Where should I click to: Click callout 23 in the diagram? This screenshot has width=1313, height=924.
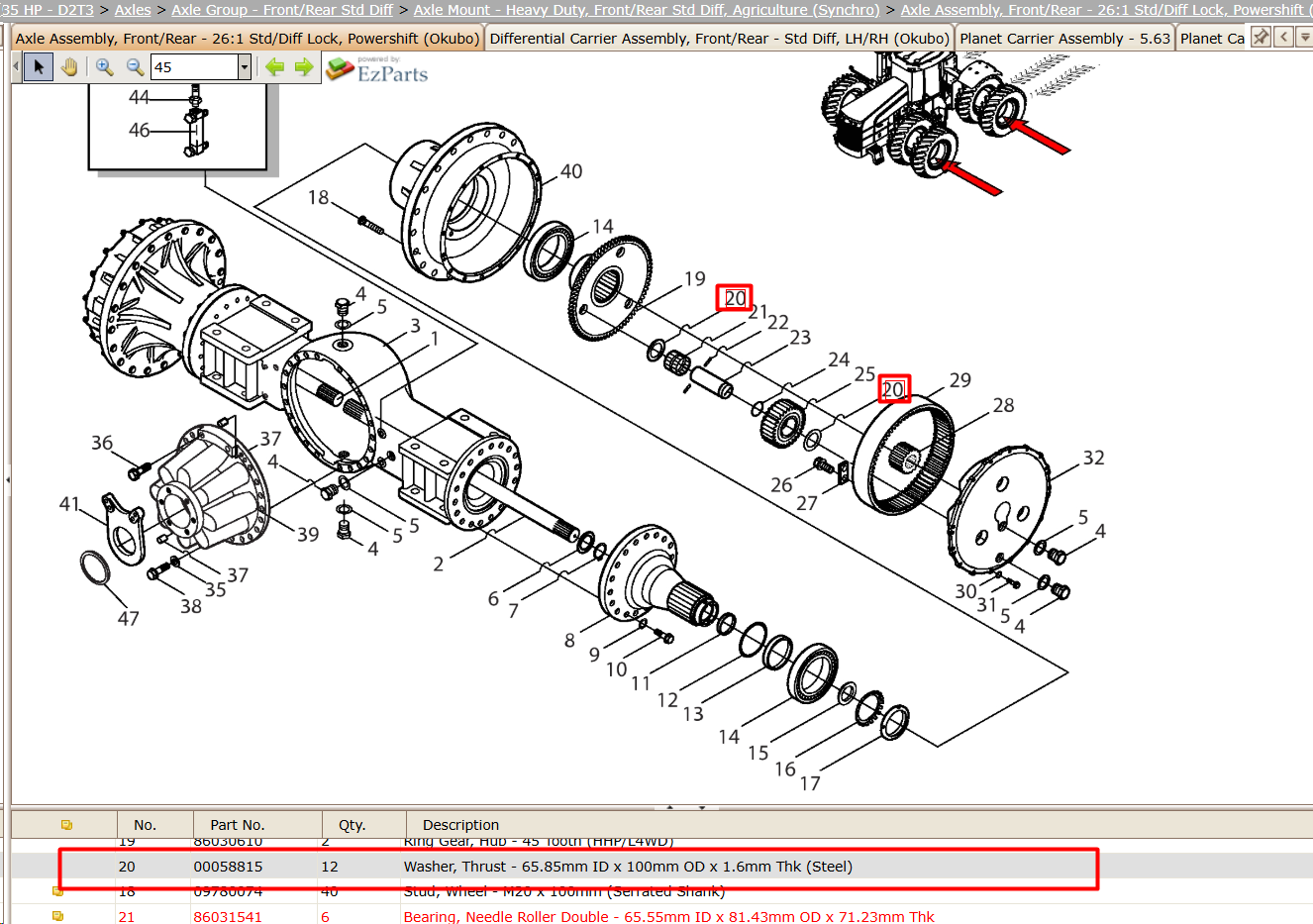click(x=800, y=338)
